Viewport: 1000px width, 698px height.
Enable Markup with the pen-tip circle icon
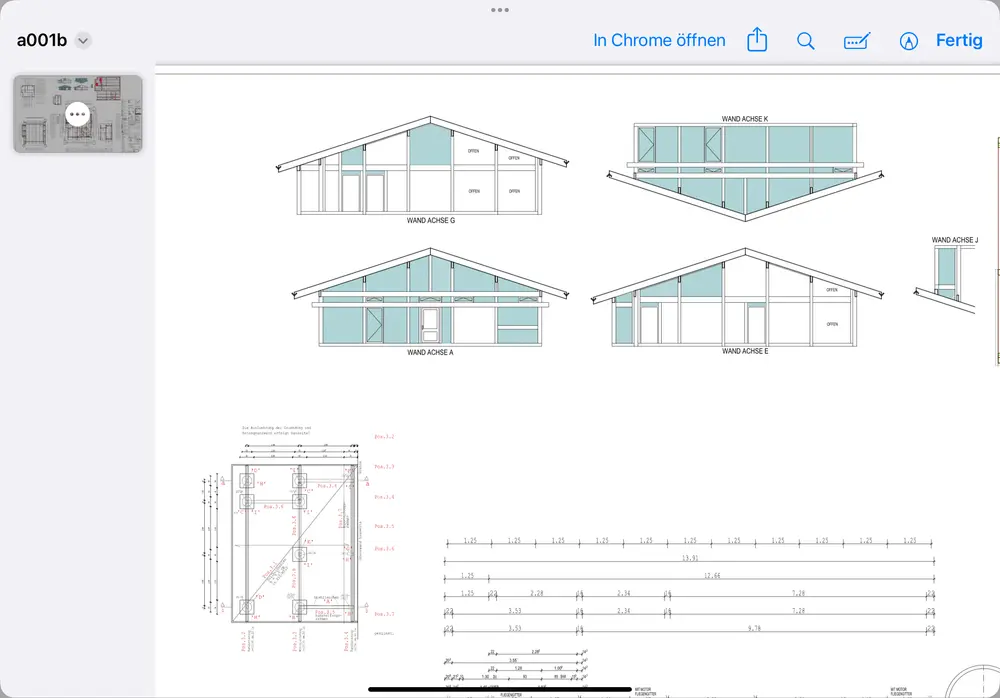pos(908,41)
